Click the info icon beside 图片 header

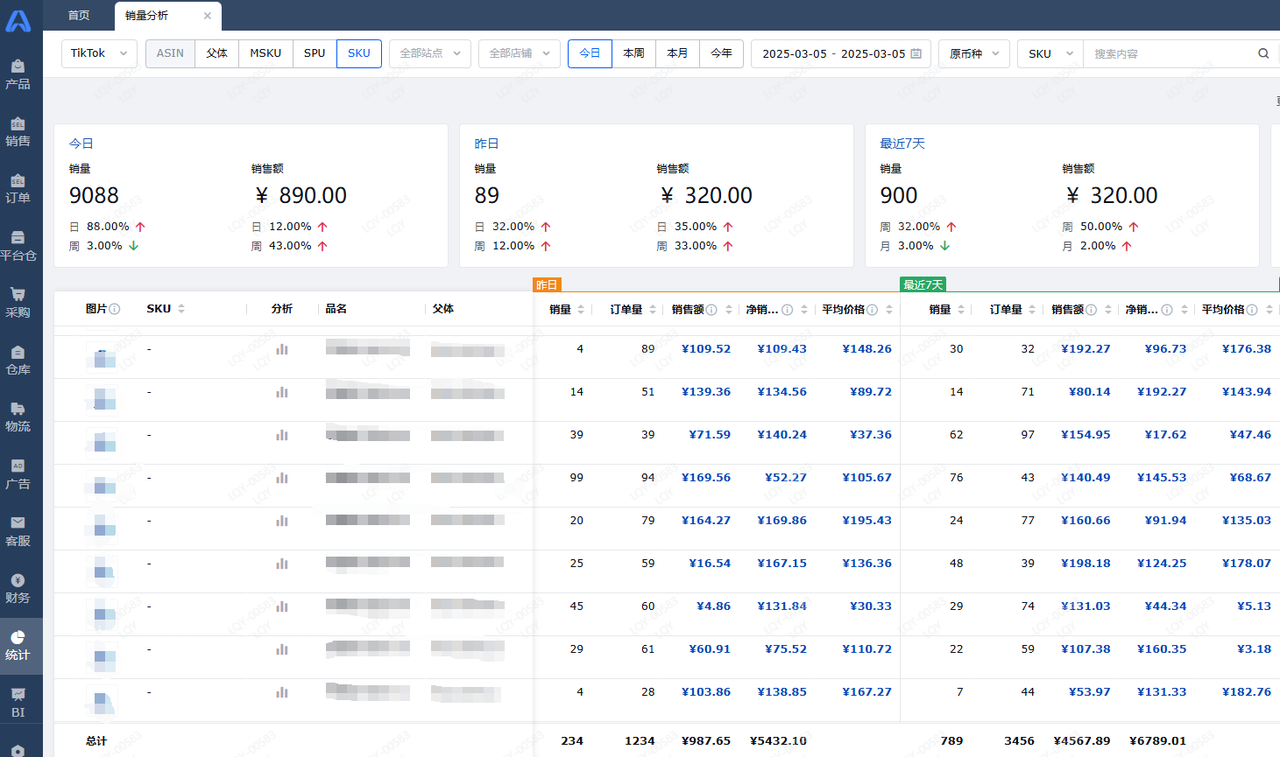click(115, 309)
